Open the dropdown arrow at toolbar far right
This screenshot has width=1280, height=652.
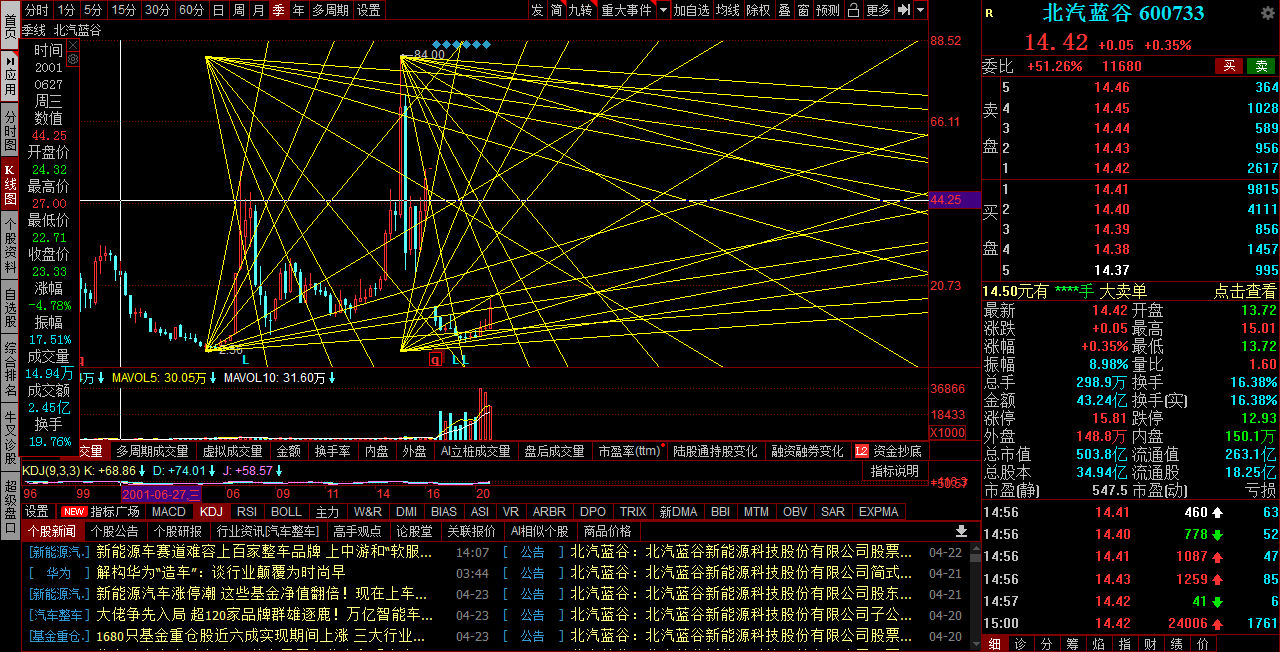919,10
